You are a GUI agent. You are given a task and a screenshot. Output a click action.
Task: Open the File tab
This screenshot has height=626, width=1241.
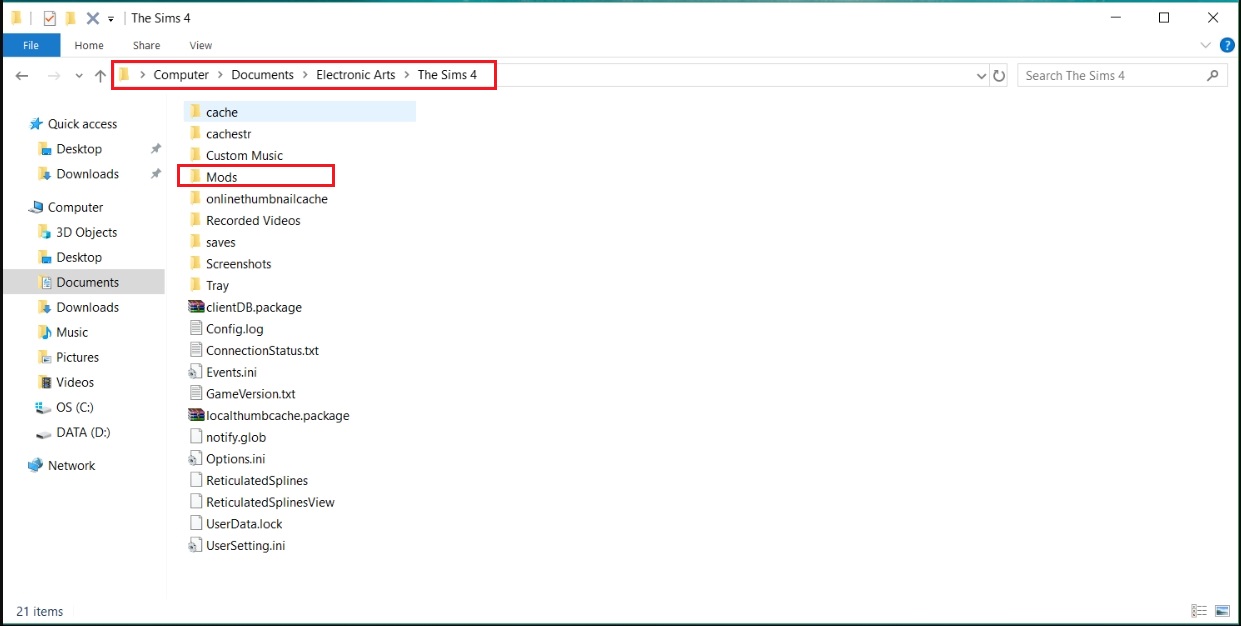click(x=31, y=45)
